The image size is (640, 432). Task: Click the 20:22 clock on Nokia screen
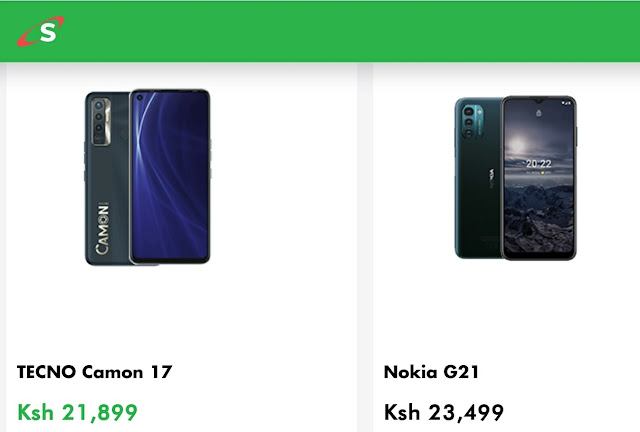point(538,164)
